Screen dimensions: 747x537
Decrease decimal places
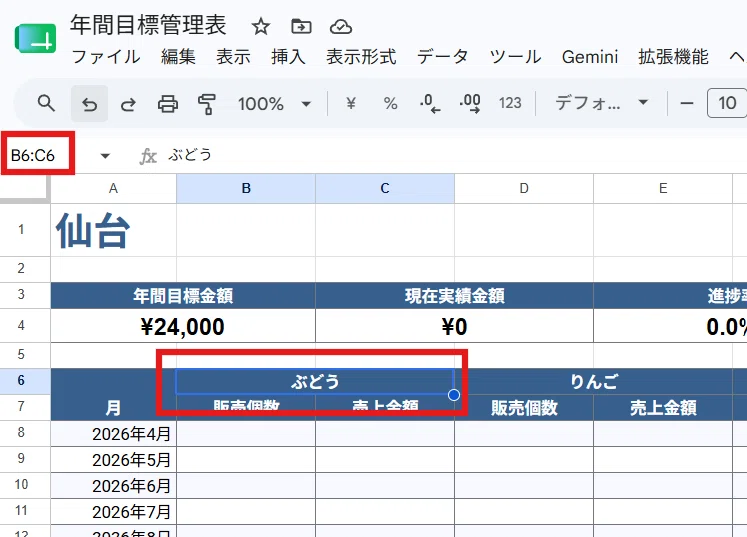430,103
